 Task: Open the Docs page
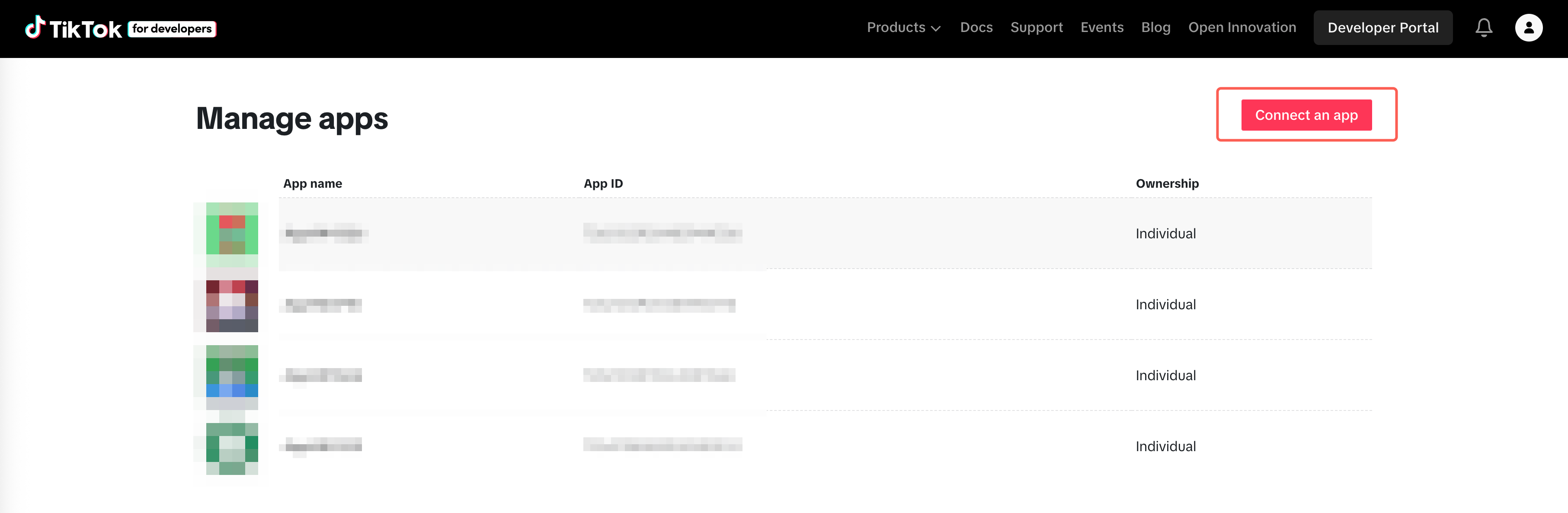[976, 28]
